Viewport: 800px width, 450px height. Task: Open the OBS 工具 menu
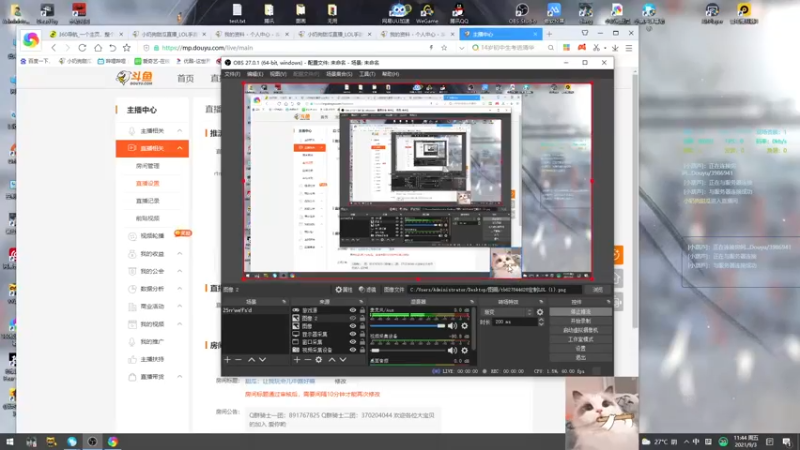coord(367,74)
